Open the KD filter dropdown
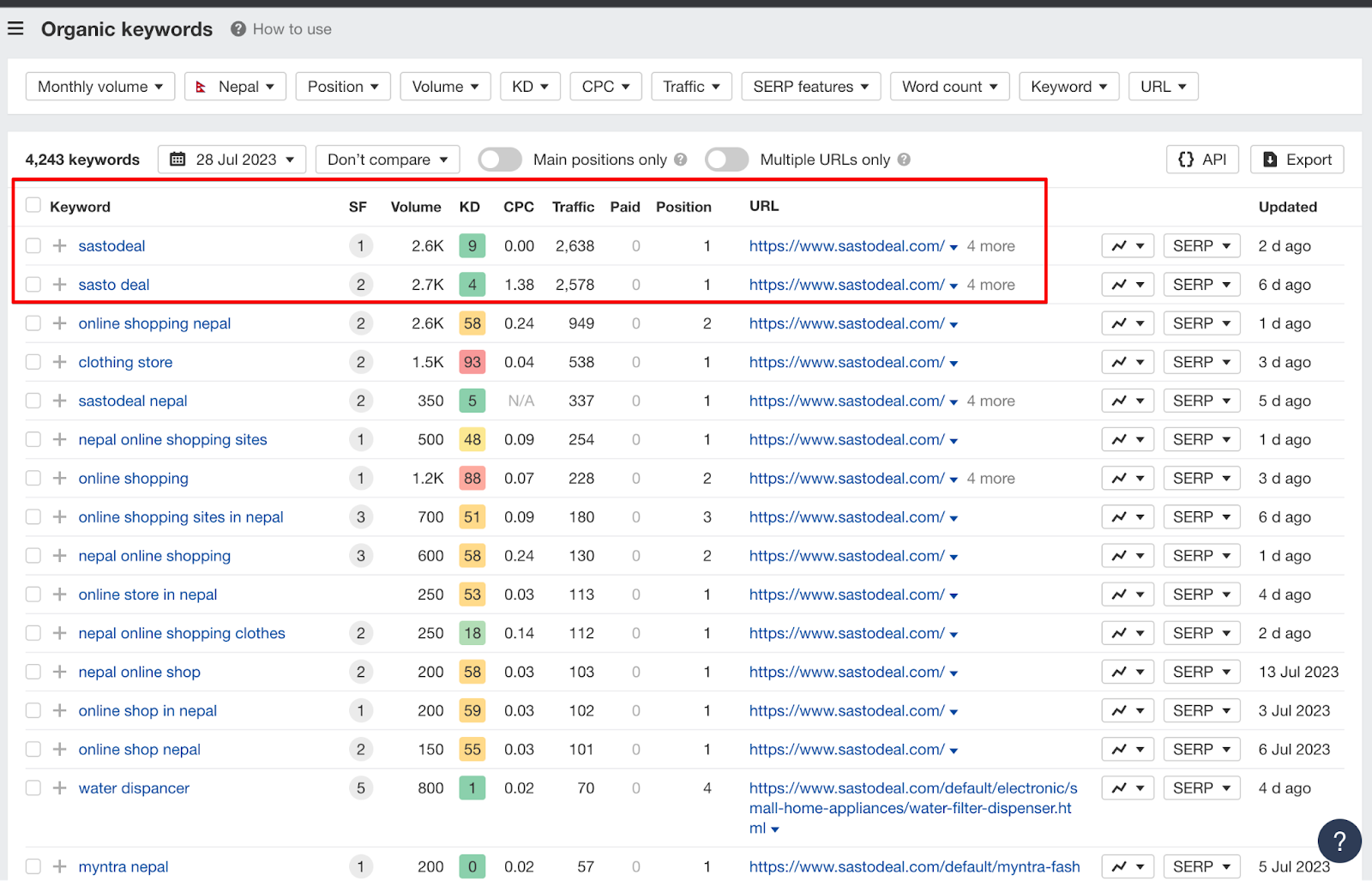Viewport: 1372px width, 881px height. click(530, 87)
